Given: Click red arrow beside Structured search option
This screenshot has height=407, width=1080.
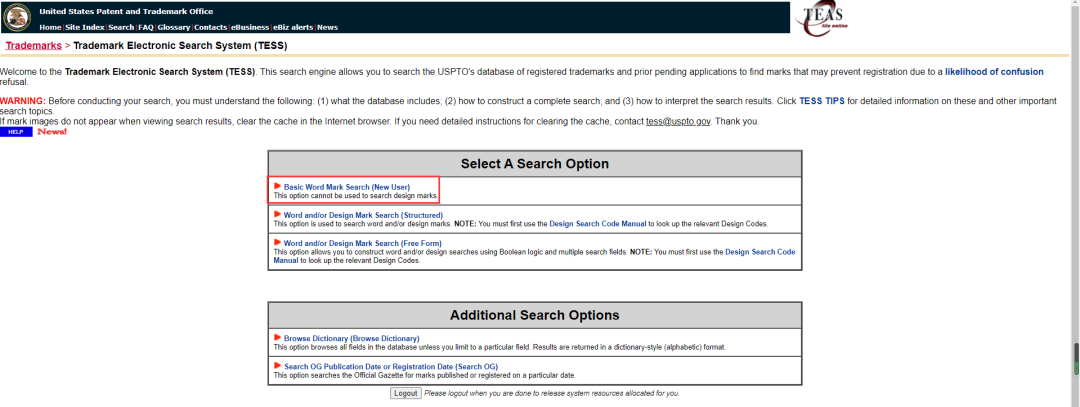Looking at the screenshot, I should tap(277, 214).
